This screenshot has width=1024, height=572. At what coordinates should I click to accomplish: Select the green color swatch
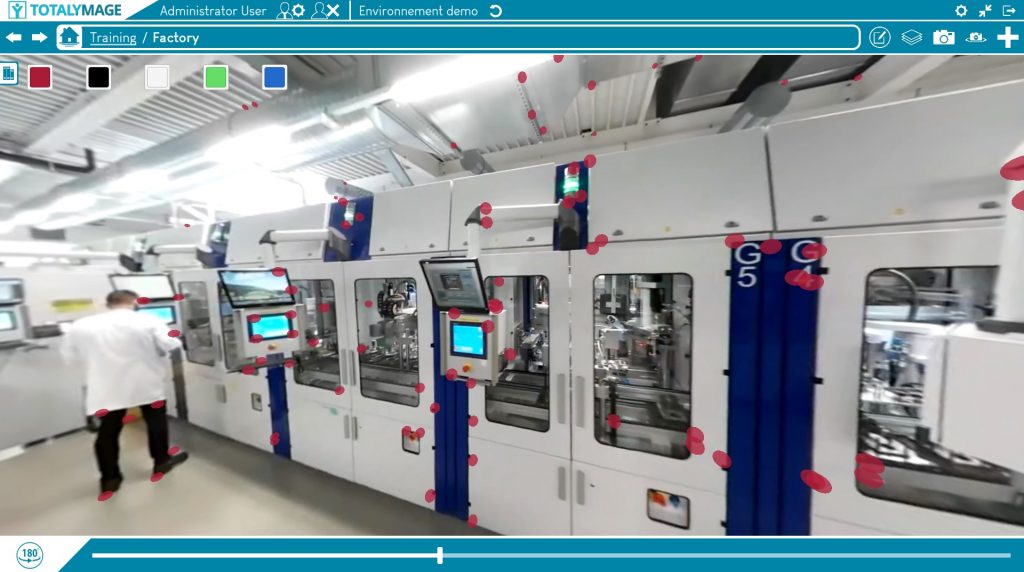click(216, 77)
